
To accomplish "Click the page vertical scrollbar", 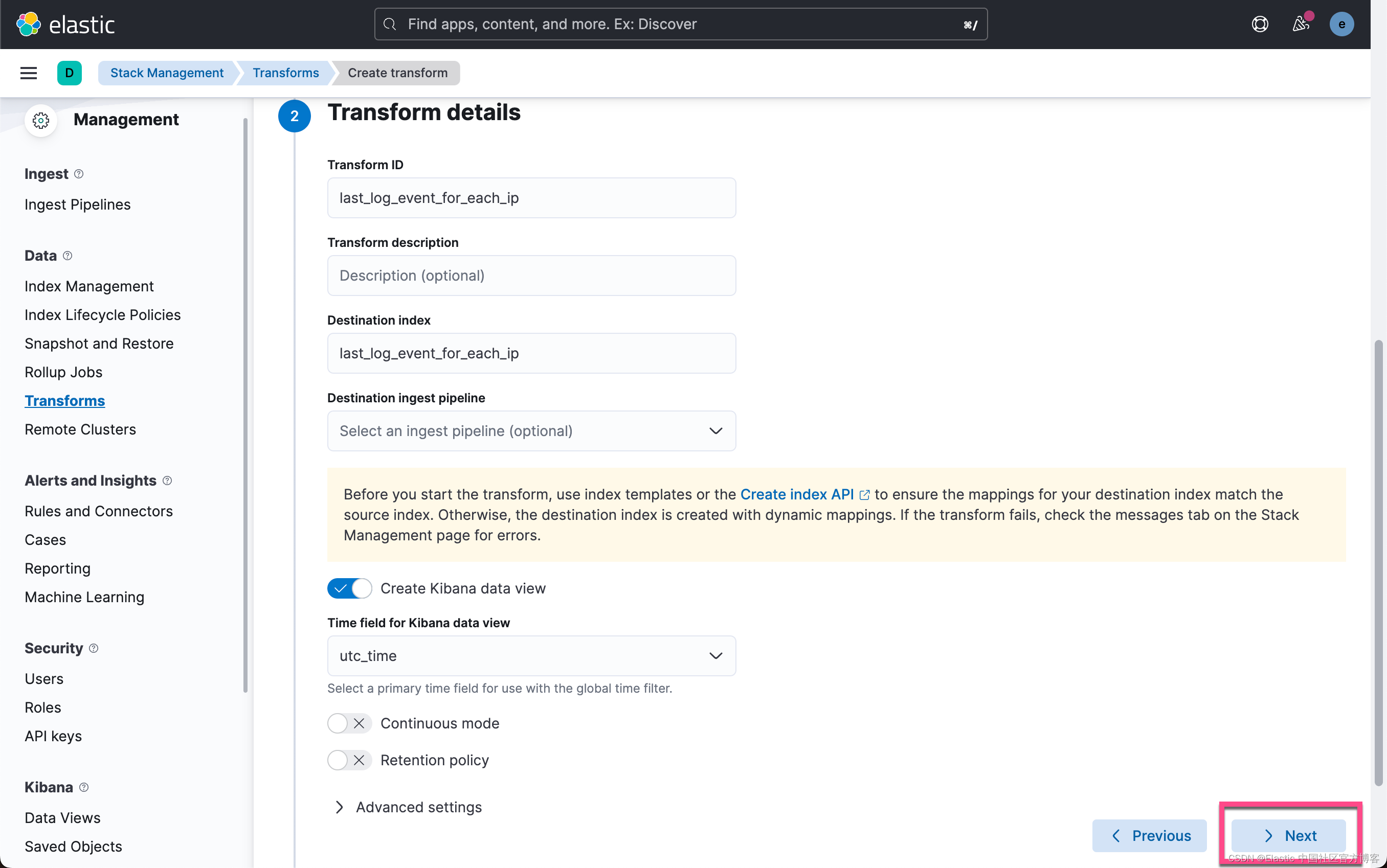I will tap(1378, 563).
